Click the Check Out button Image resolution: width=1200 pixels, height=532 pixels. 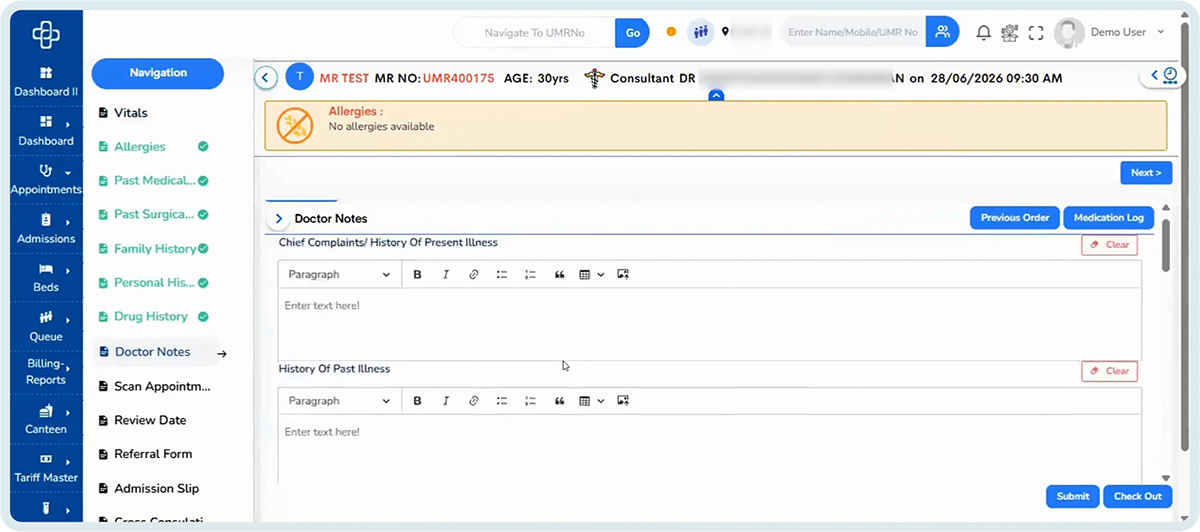pyautogui.click(x=1138, y=496)
